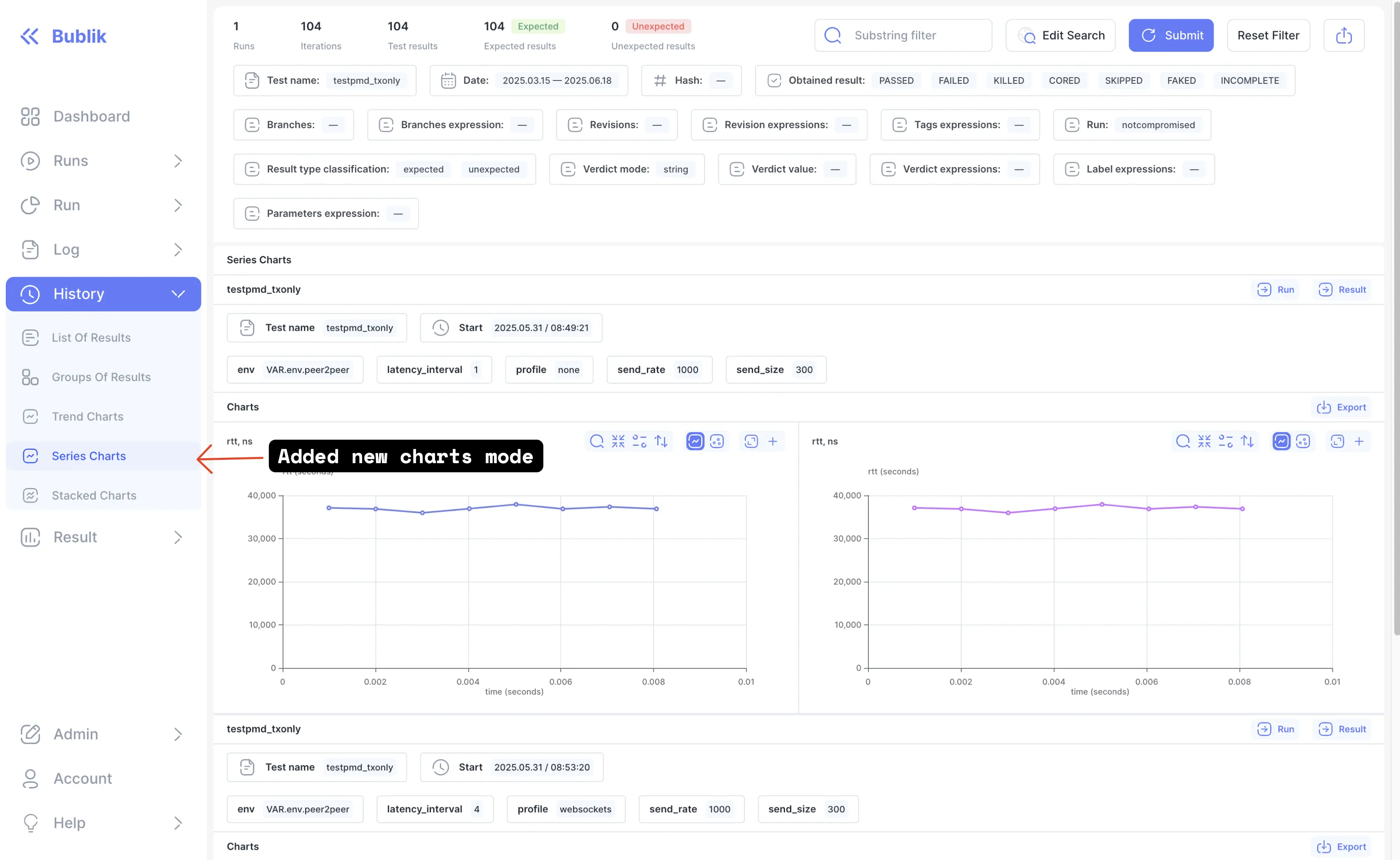Open Trend Charts from the History submenu
This screenshot has height=860, width=1400.
[x=87, y=416]
